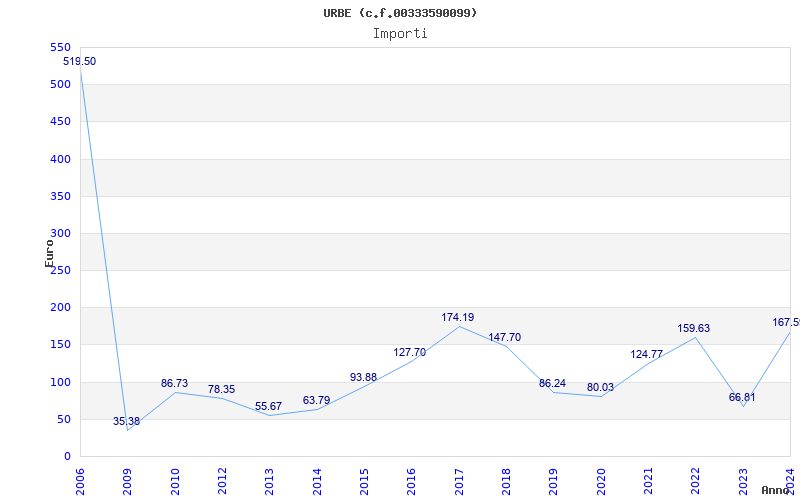Click the 2013 x-axis year label
This screenshot has width=800, height=500.
point(269,482)
